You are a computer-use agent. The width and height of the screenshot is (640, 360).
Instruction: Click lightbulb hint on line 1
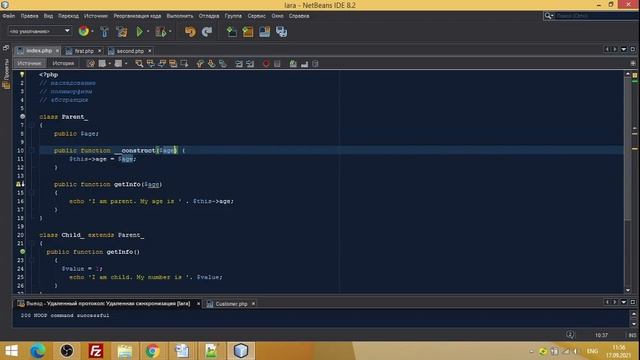[22, 74]
